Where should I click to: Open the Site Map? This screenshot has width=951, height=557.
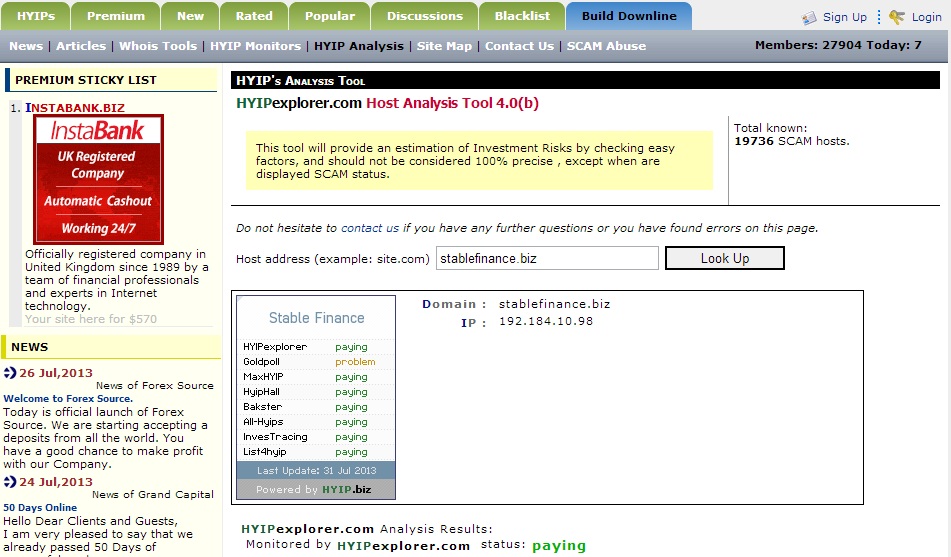(444, 46)
